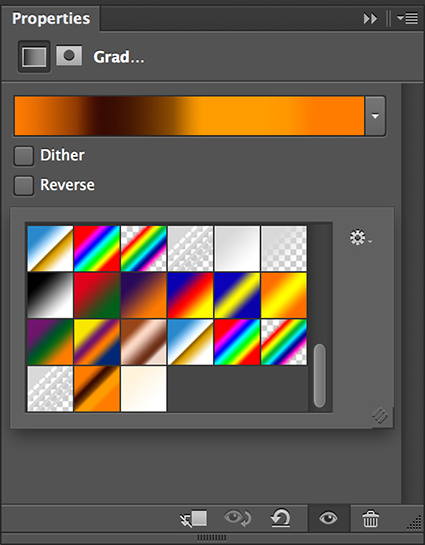Toggle layer visibility eye icon
Viewport: 425px width, 545px height.
click(328, 519)
